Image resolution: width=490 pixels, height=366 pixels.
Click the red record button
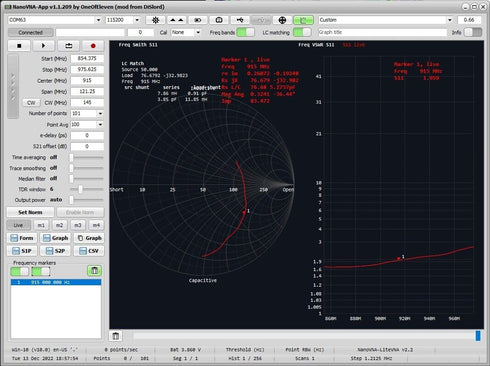tap(93, 46)
